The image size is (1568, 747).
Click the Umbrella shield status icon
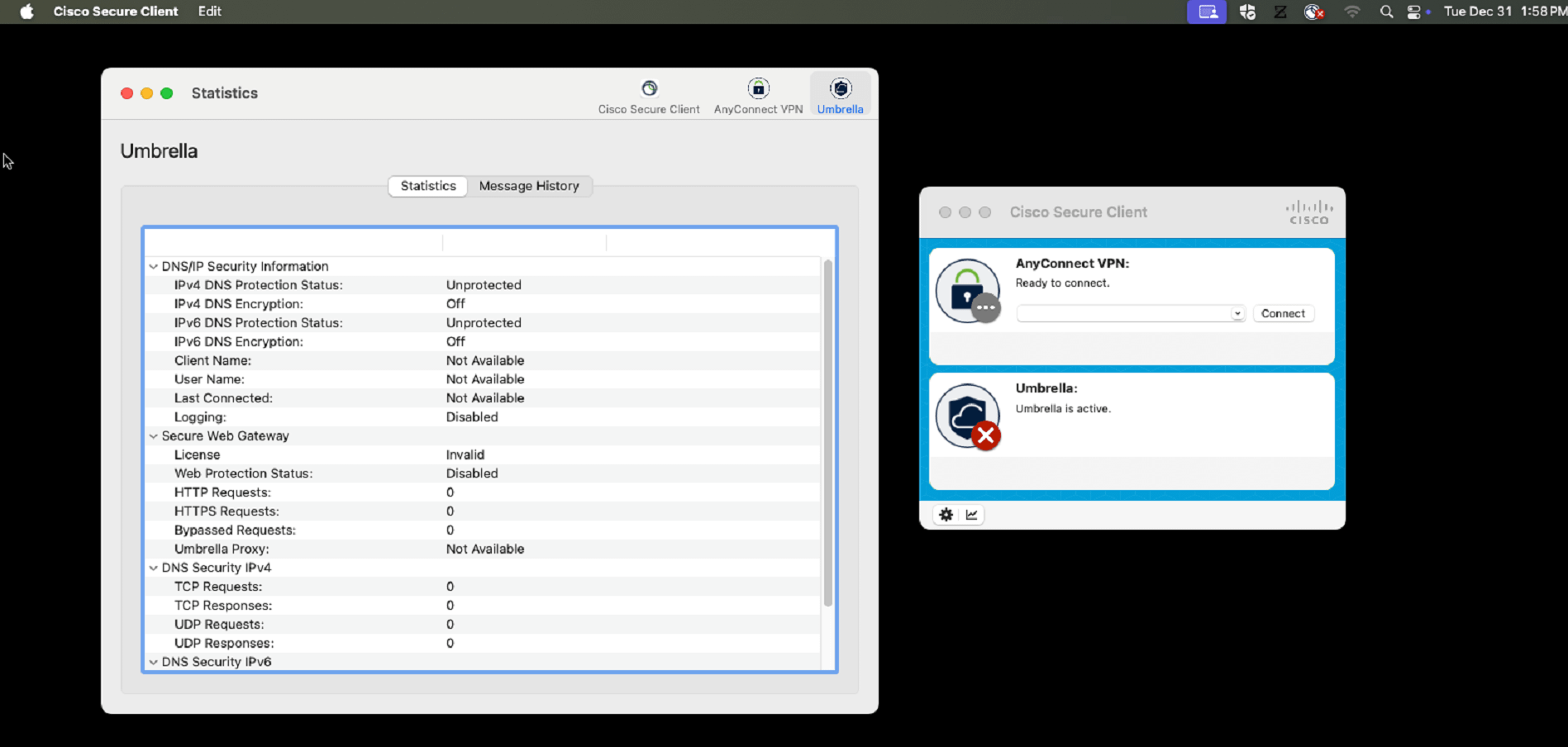click(968, 416)
